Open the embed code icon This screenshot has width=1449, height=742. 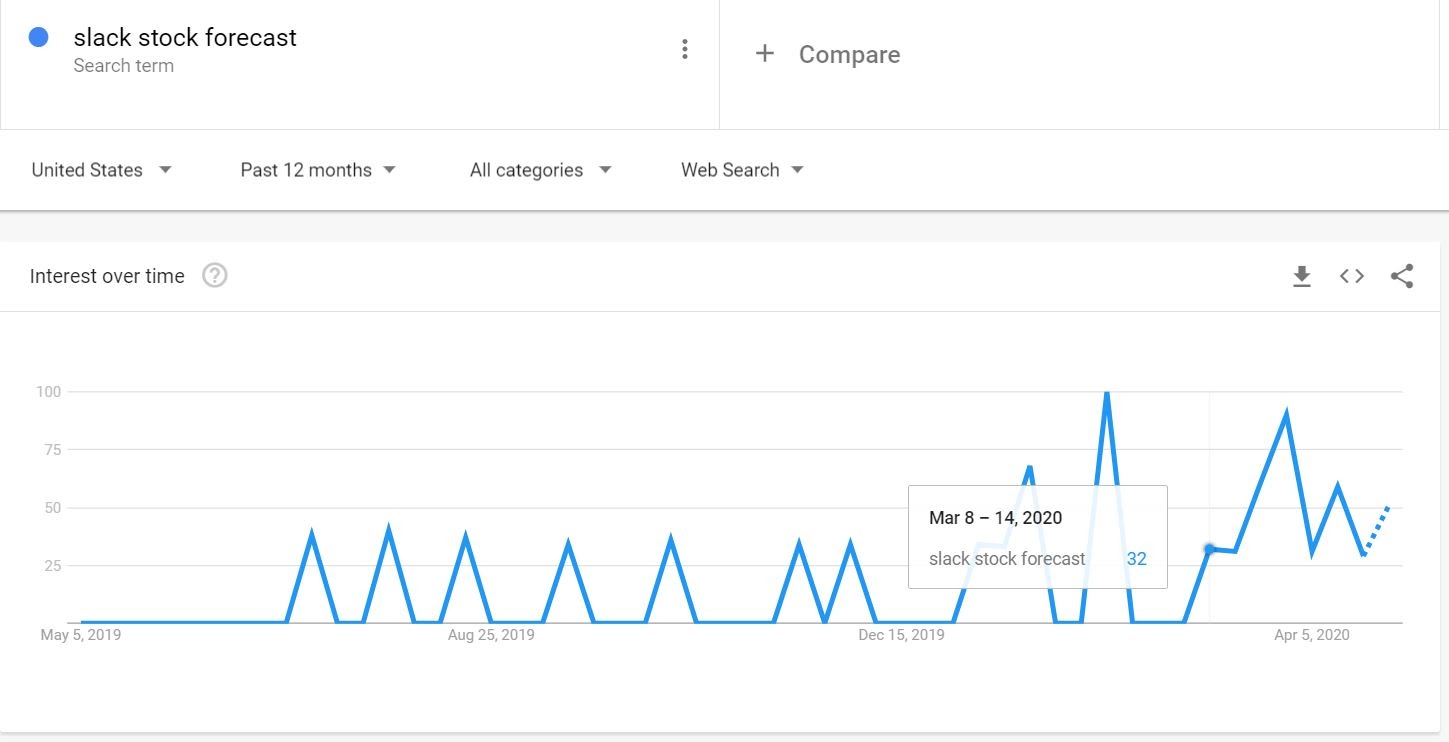1351,277
